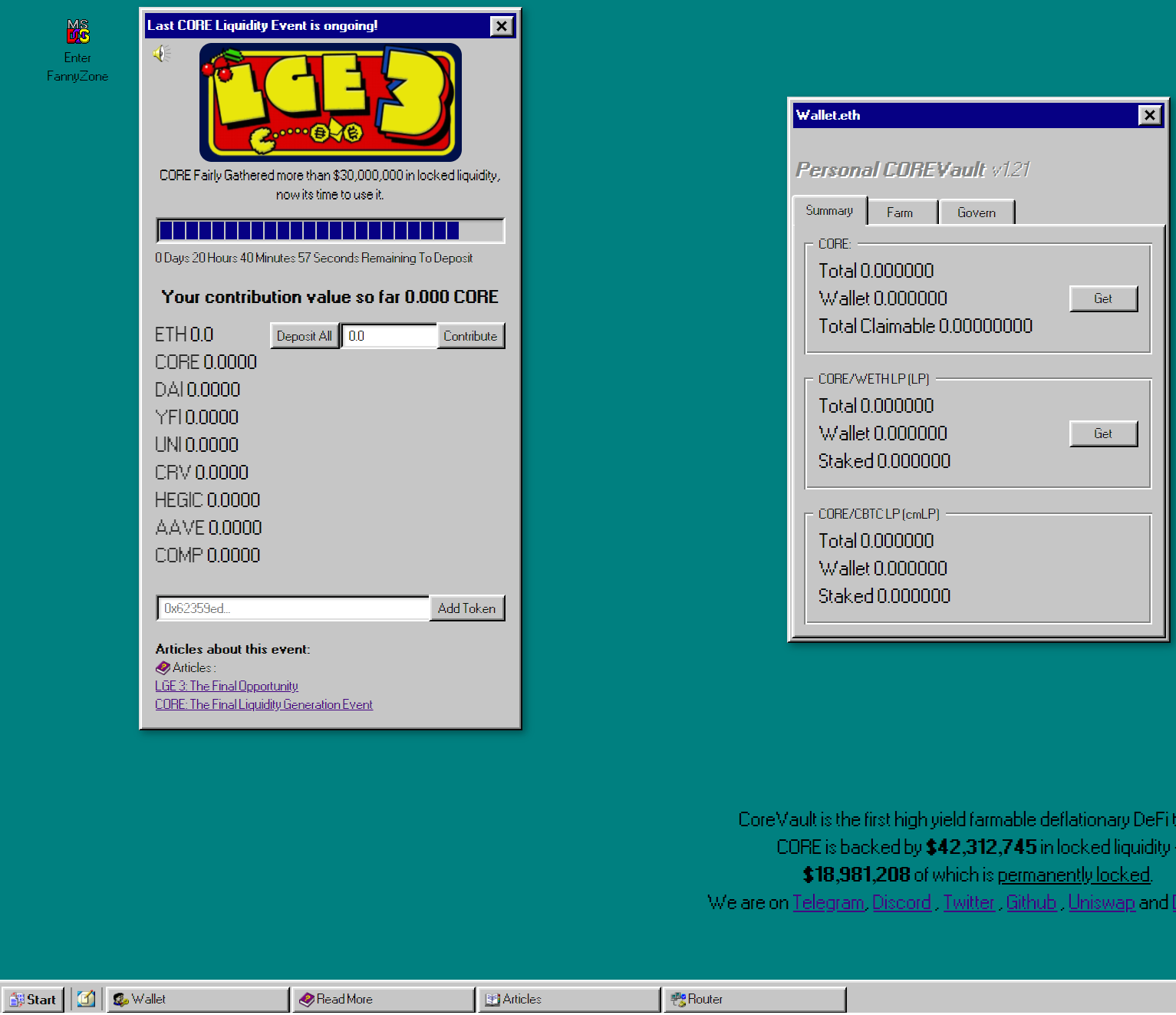Open LGE 3: The Final Opportunity article
1176x1015 pixels.
pyautogui.click(x=226, y=686)
